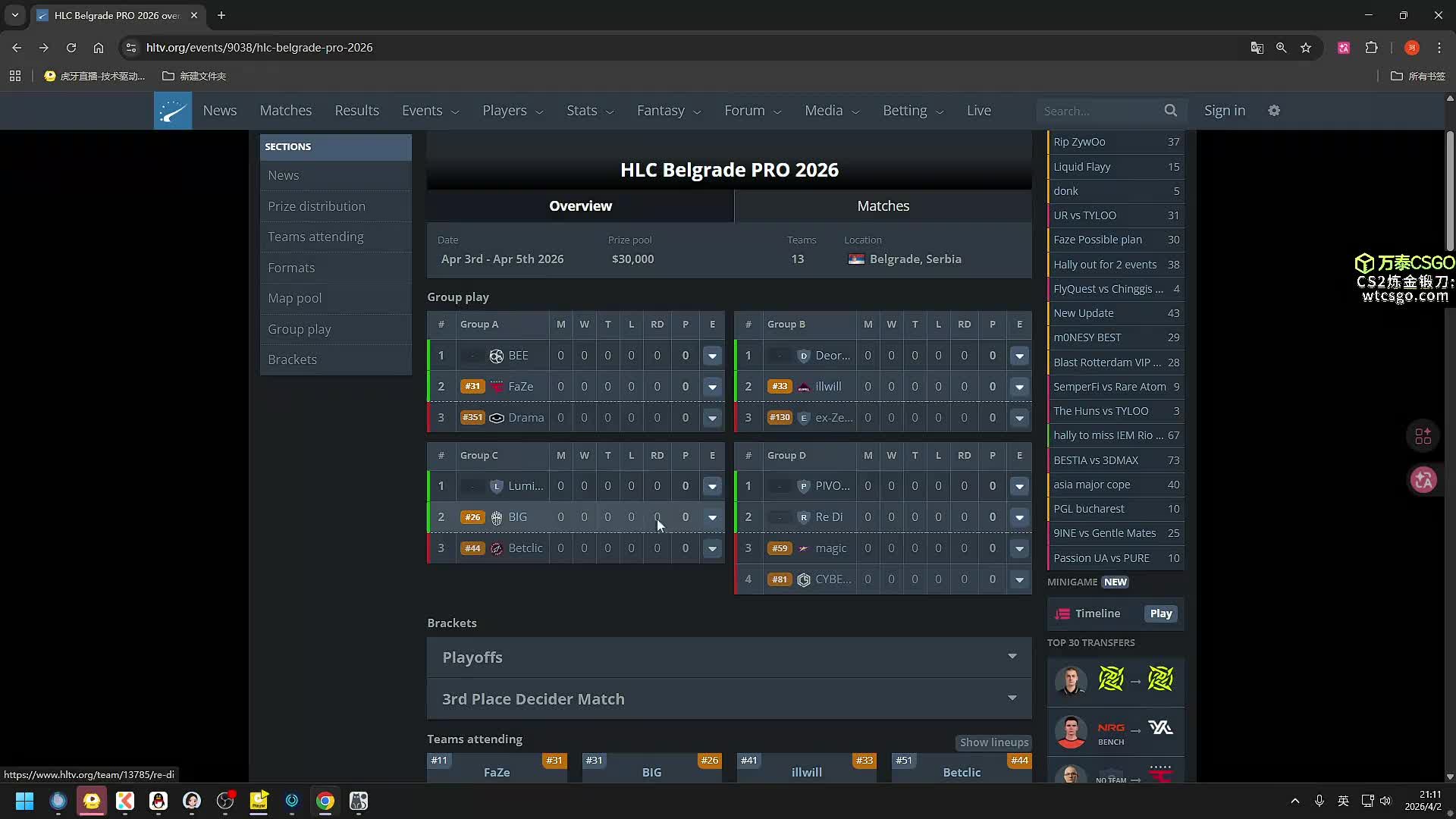Open the Stats dropdown menu
Viewport: 1456px width, 819px height.
(589, 111)
